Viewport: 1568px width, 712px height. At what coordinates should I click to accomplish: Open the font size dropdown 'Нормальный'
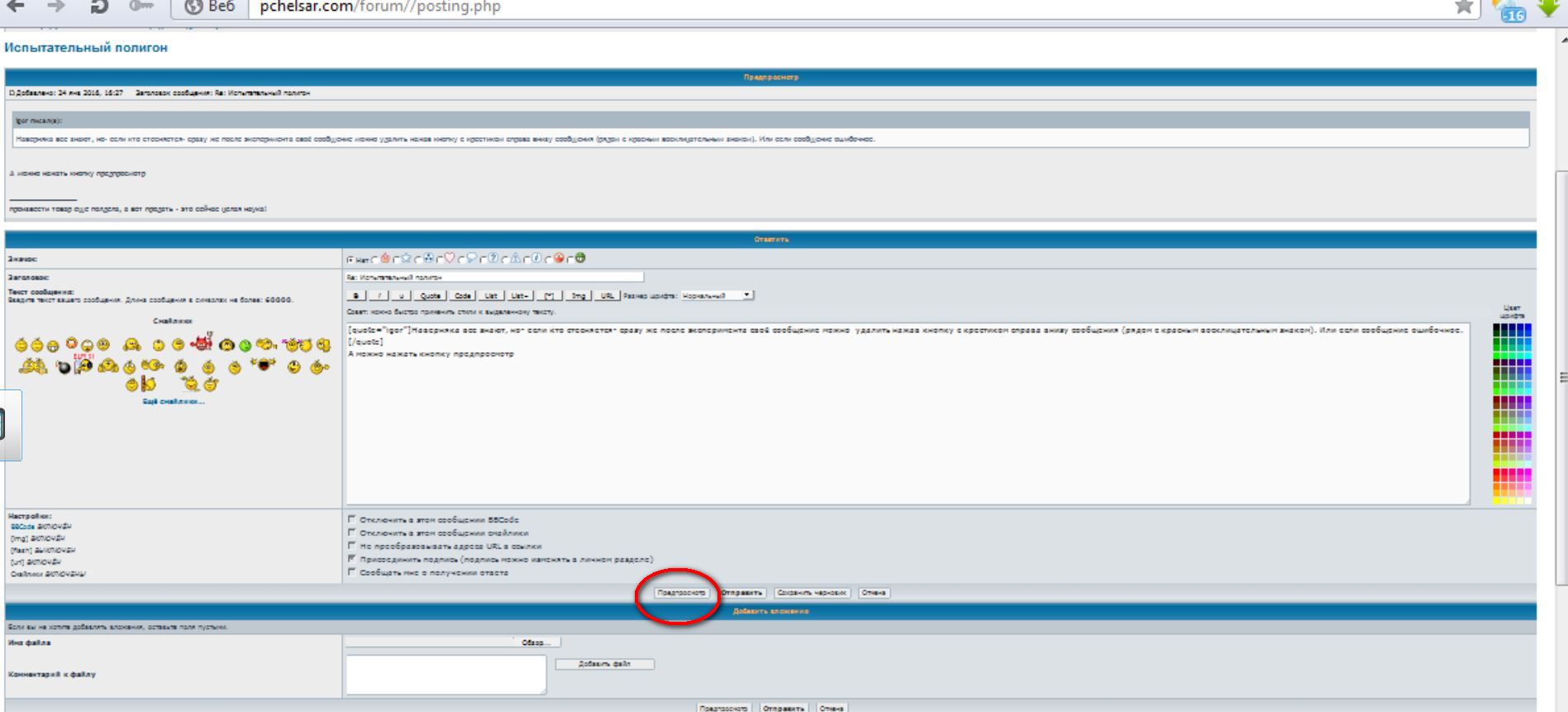click(x=717, y=295)
